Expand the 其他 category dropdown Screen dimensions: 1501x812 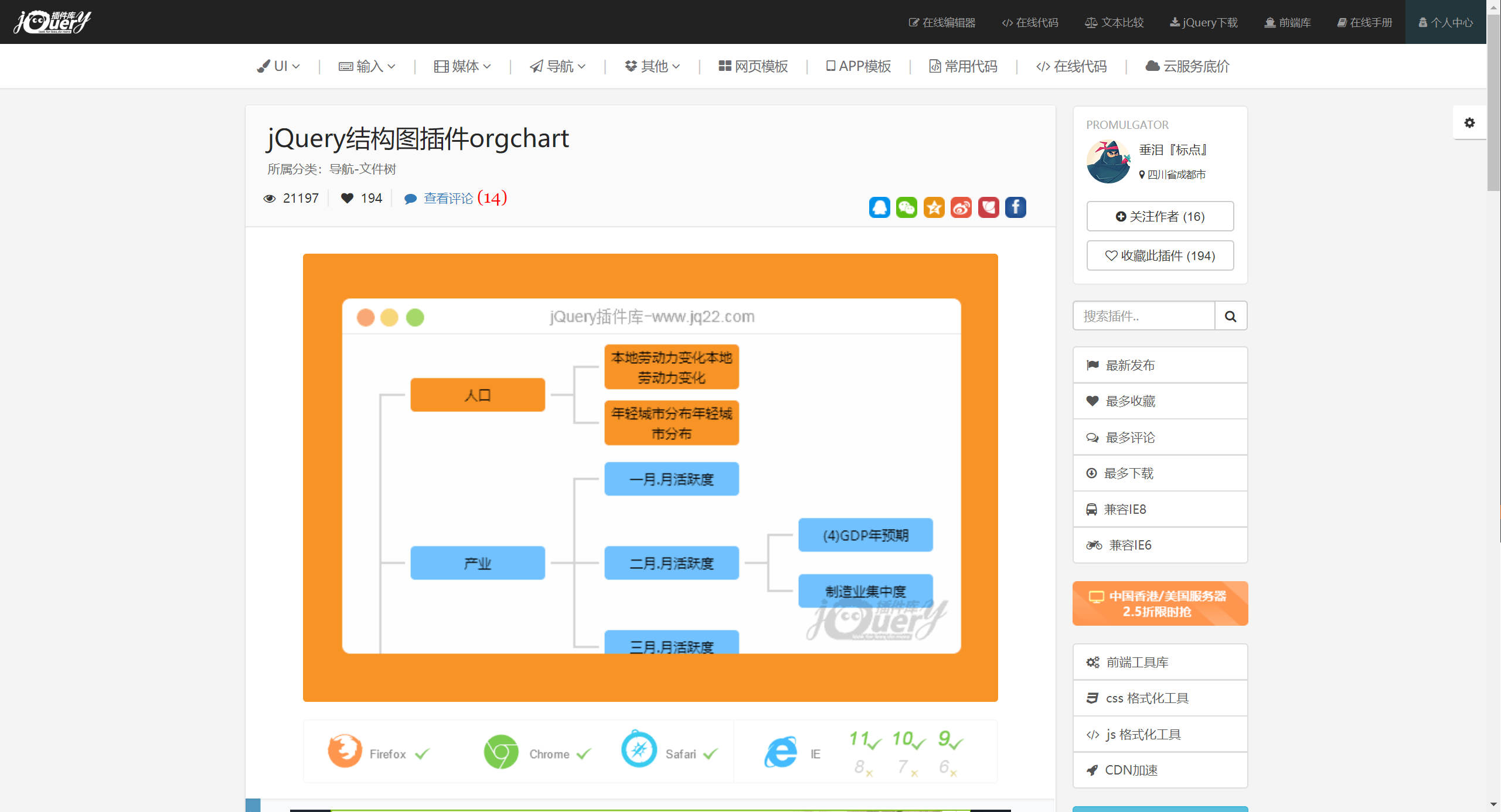652,66
